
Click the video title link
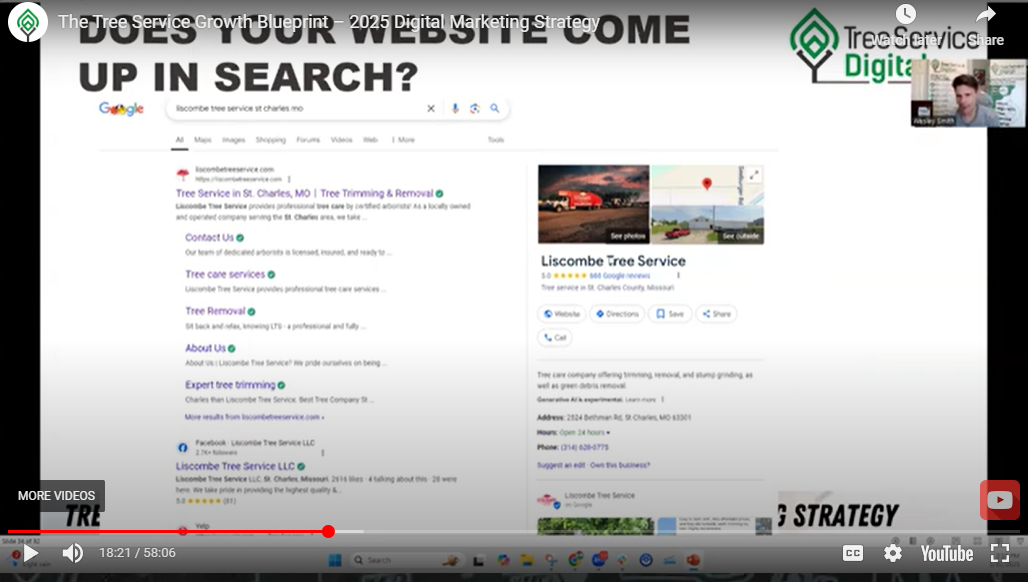click(329, 22)
